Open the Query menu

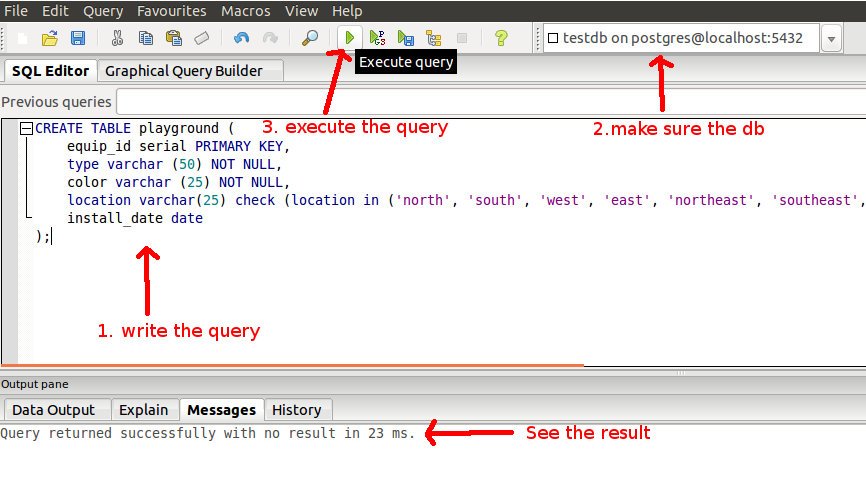103,11
